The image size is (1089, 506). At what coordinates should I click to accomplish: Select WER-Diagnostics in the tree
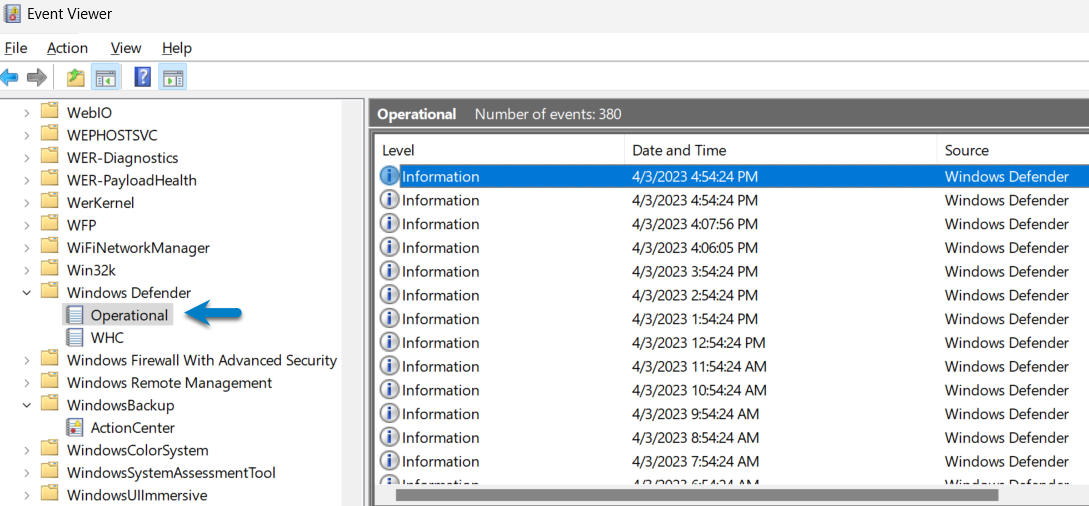pyautogui.click(x=122, y=158)
